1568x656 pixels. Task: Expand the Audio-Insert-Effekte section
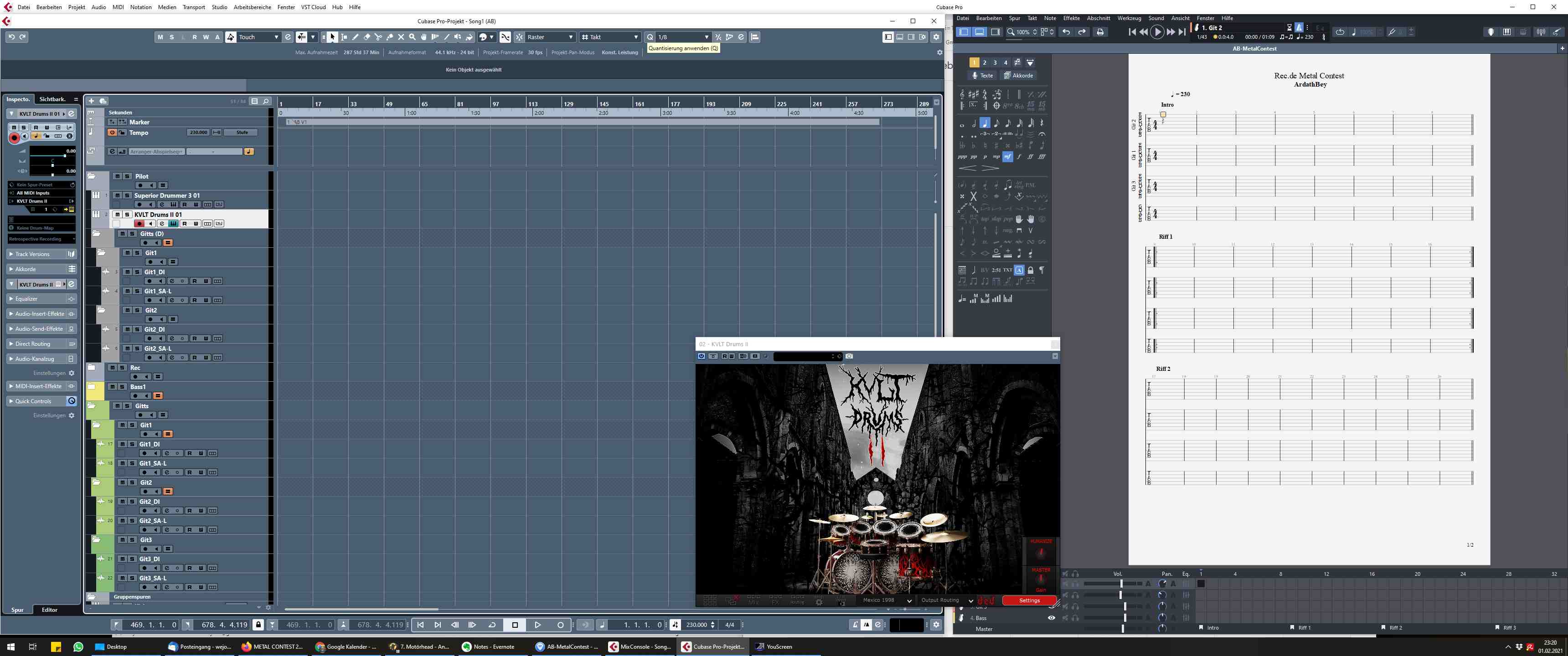pos(41,314)
